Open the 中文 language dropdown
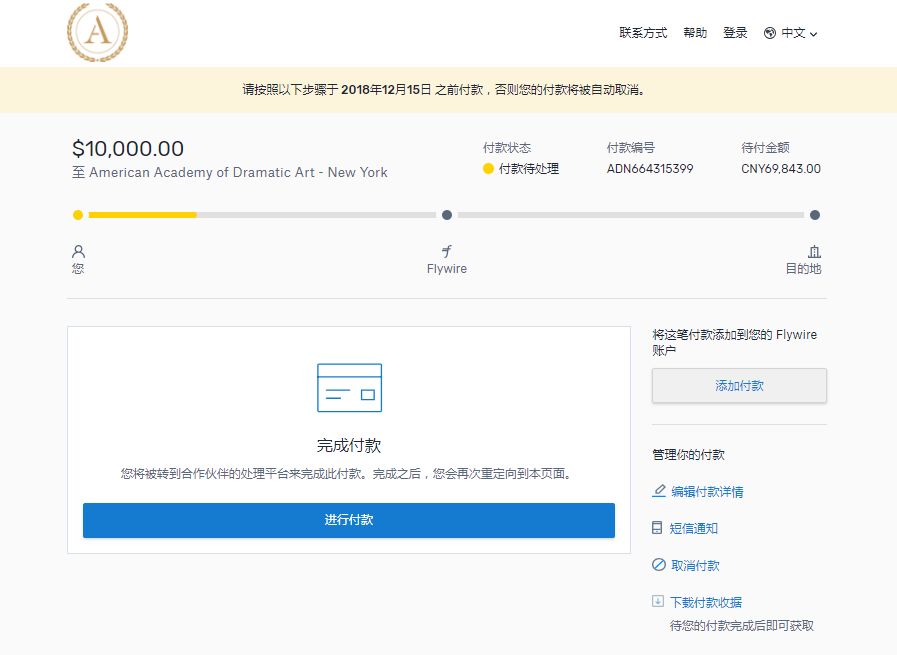Screen dimensions: 897x655 pos(795,32)
